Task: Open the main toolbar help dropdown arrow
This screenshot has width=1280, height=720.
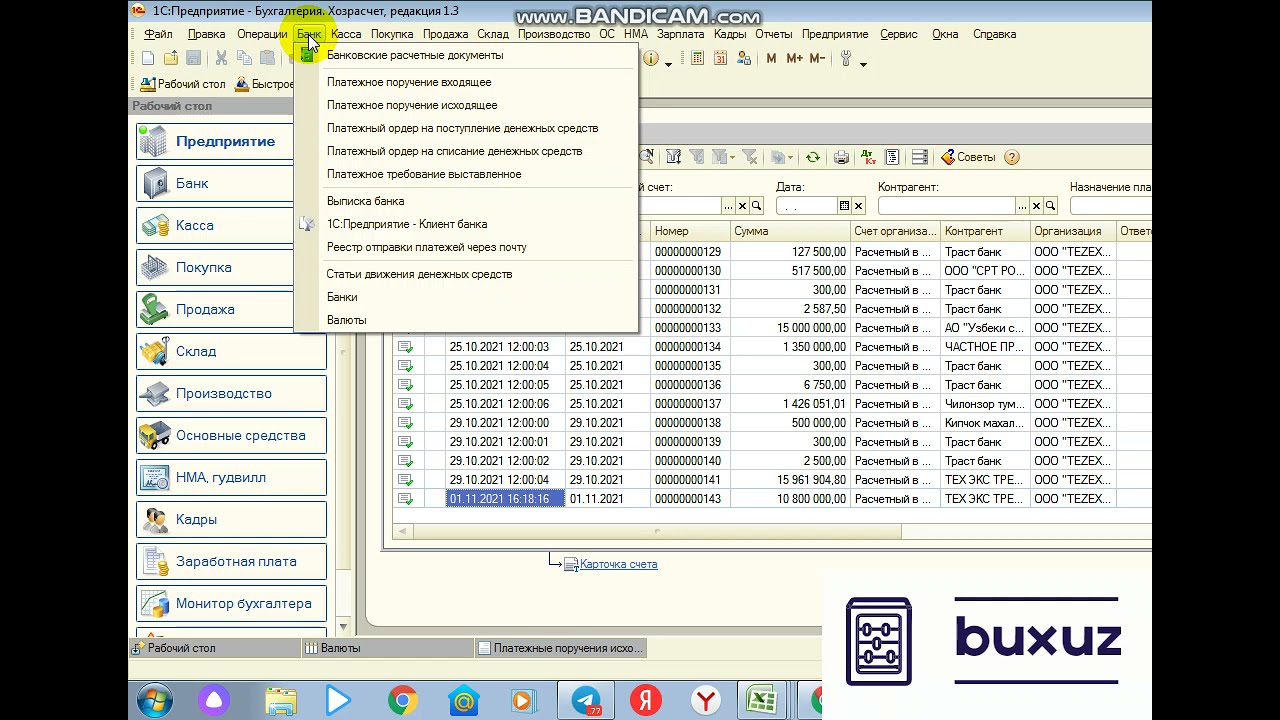Action: (668, 63)
